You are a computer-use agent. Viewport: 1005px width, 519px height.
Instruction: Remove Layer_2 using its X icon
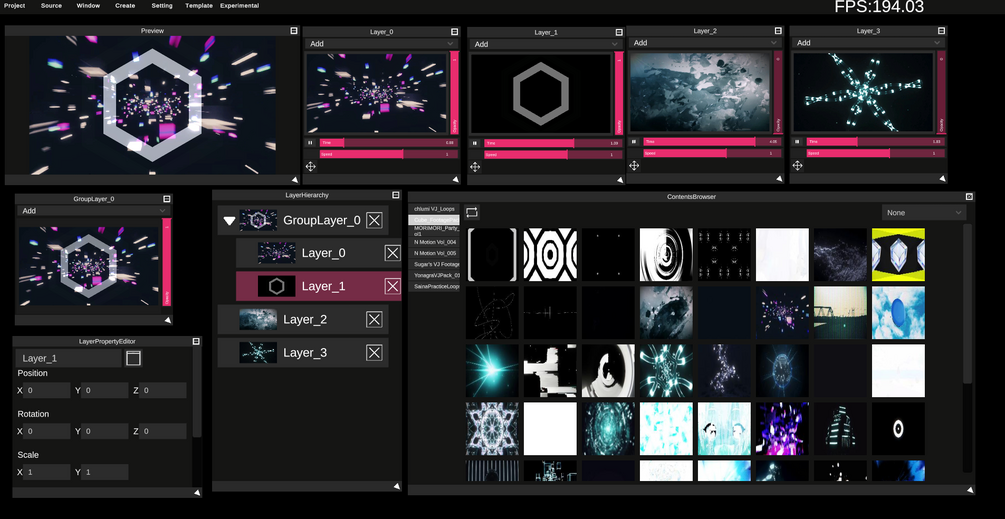[374, 319]
